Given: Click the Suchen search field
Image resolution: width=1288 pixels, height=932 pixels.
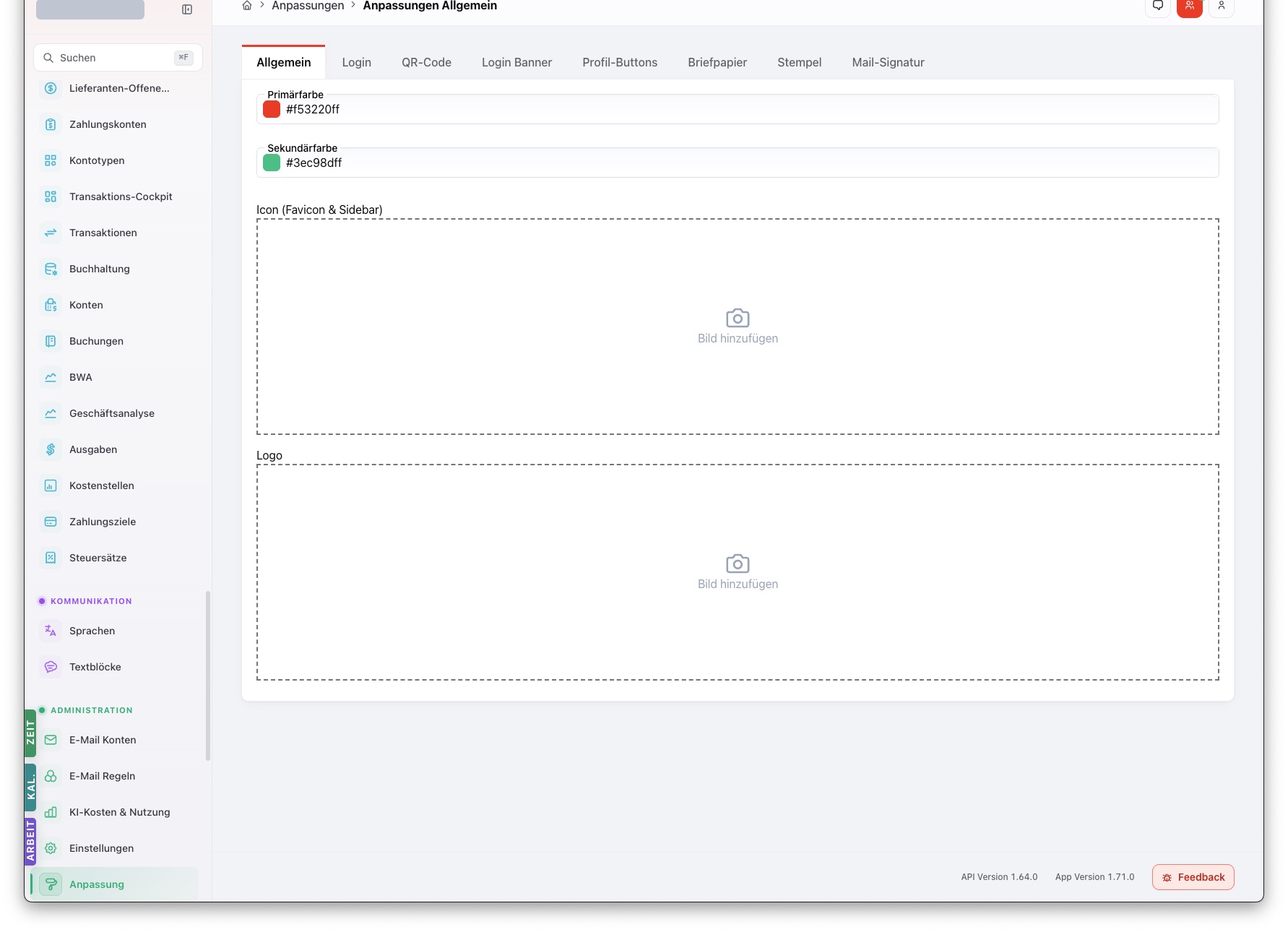Looking at the screenshot, I should (118, 58).
